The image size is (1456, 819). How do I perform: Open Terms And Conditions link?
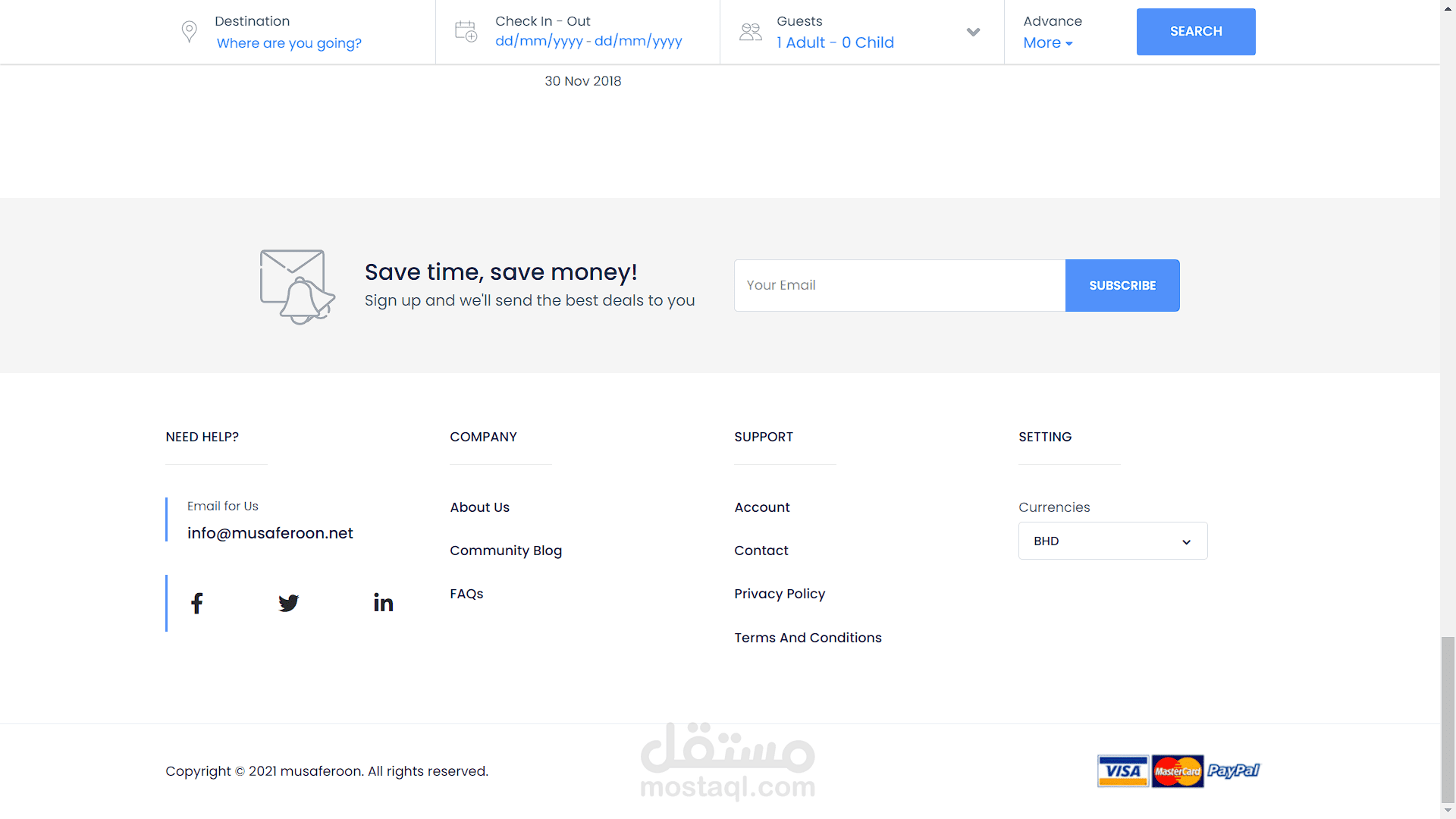808,638
